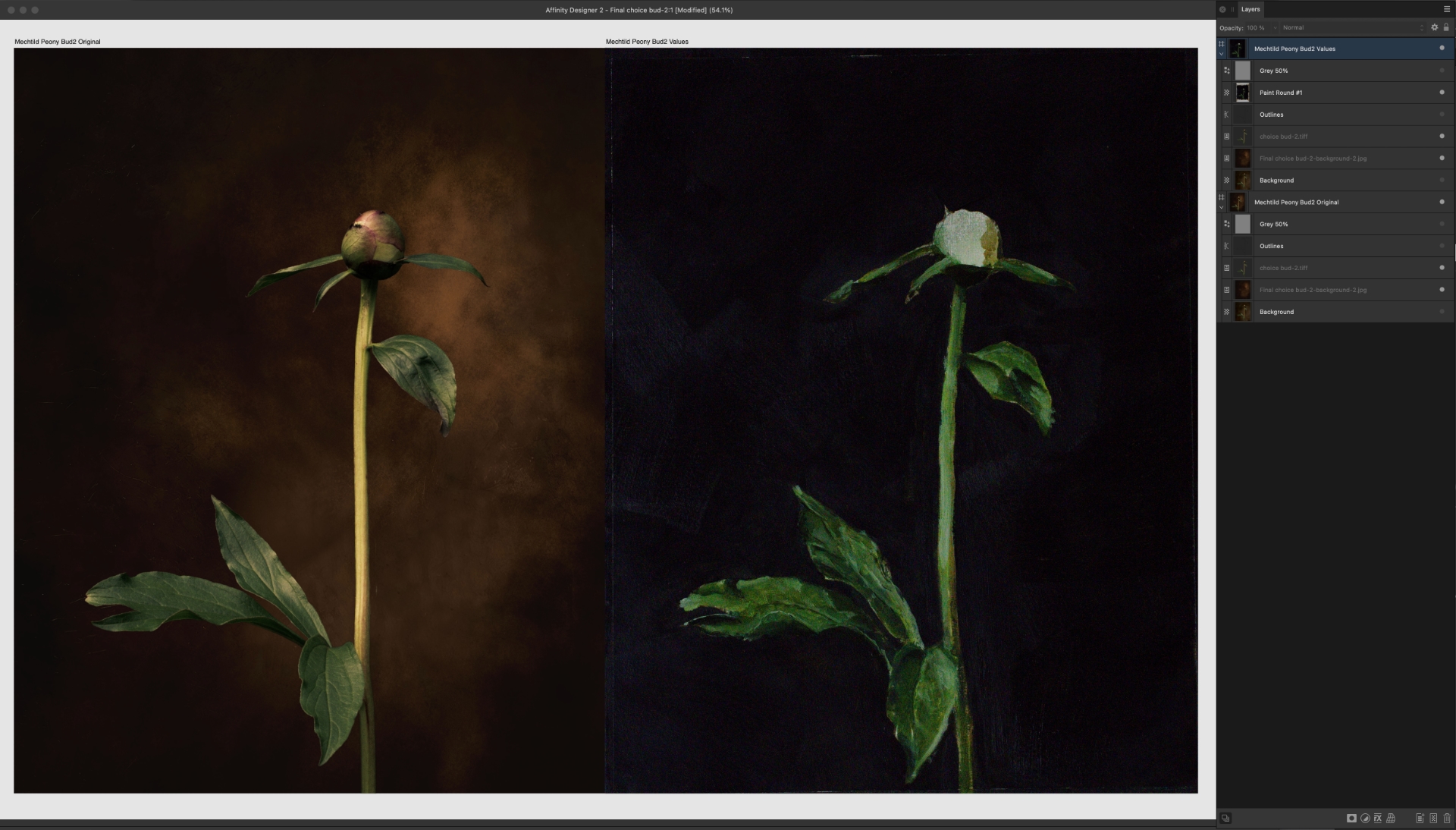
Task: Click image icon of background-2.jpg under Original
Action: 1226,290
